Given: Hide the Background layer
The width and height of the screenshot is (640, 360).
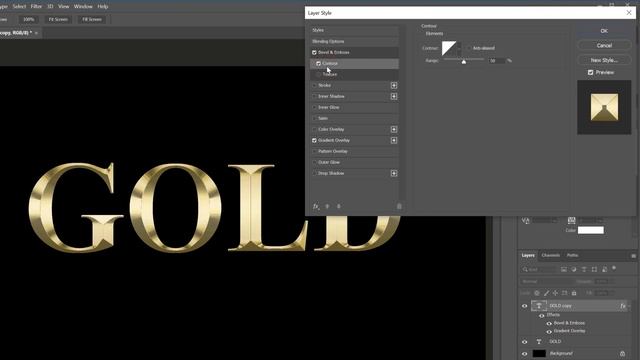Looking at the screenshot, I should coord(524,353).
